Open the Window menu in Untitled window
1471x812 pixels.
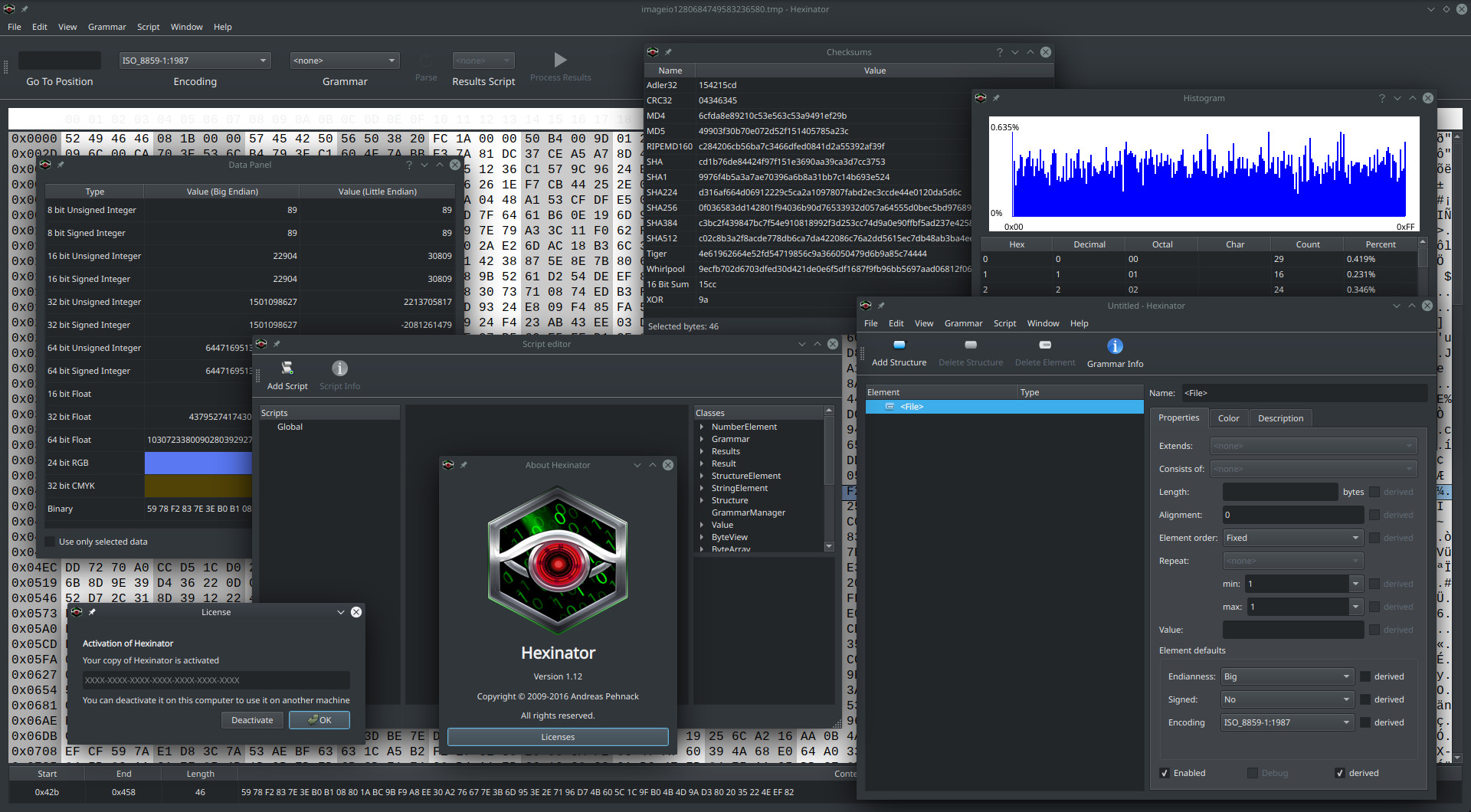1043,323
